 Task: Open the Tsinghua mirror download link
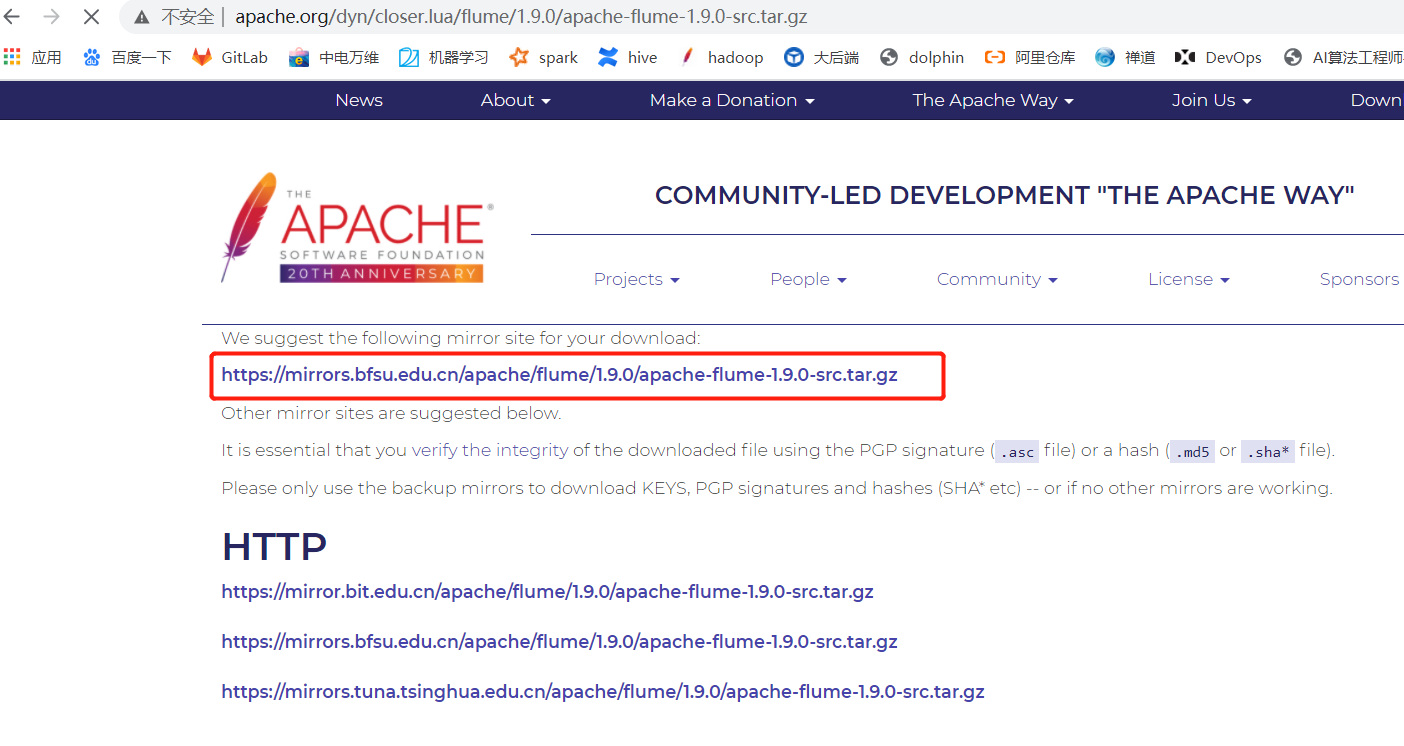click(x=602, y=691)
